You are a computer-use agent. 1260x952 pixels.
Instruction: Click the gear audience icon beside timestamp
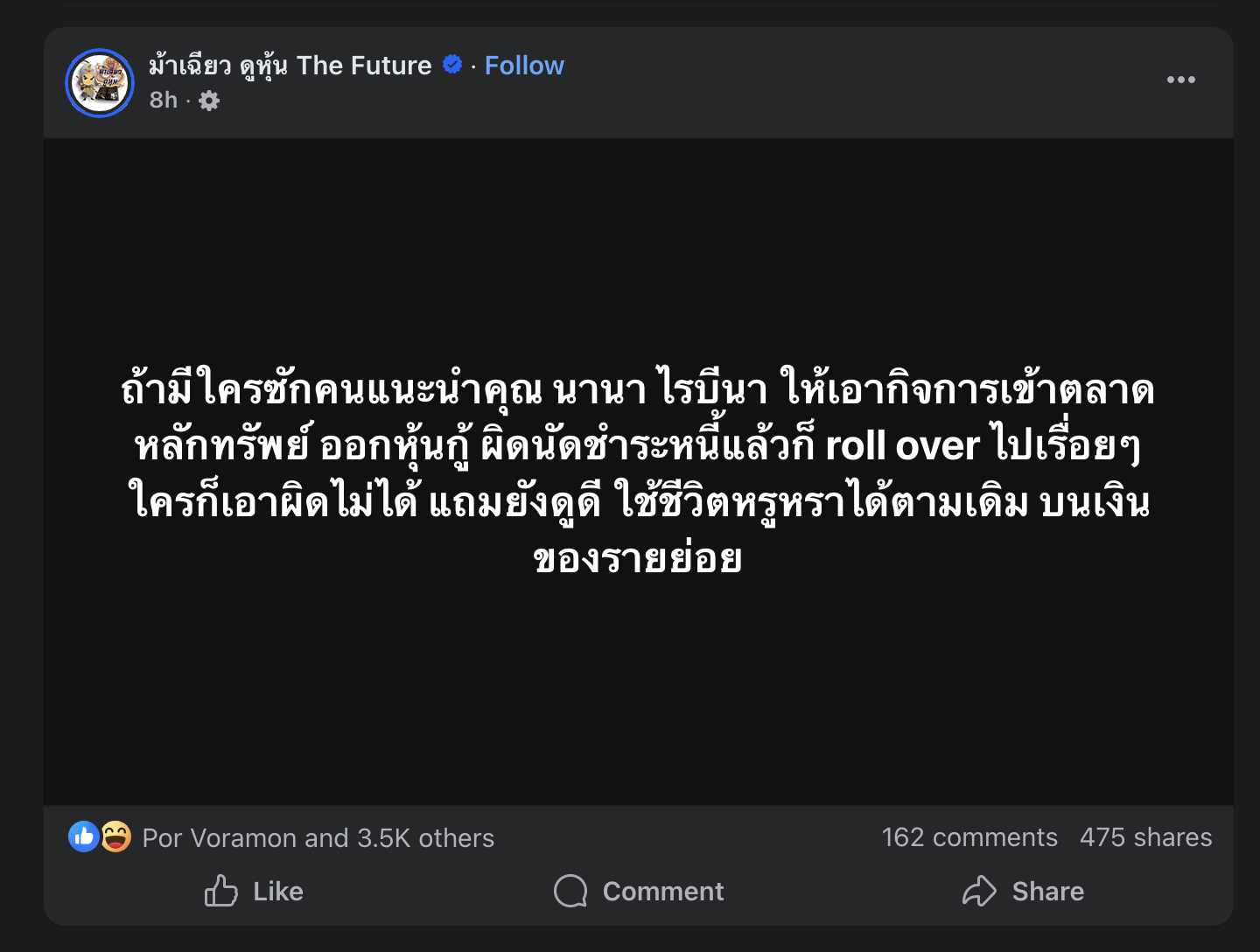[x=209, y=101]
